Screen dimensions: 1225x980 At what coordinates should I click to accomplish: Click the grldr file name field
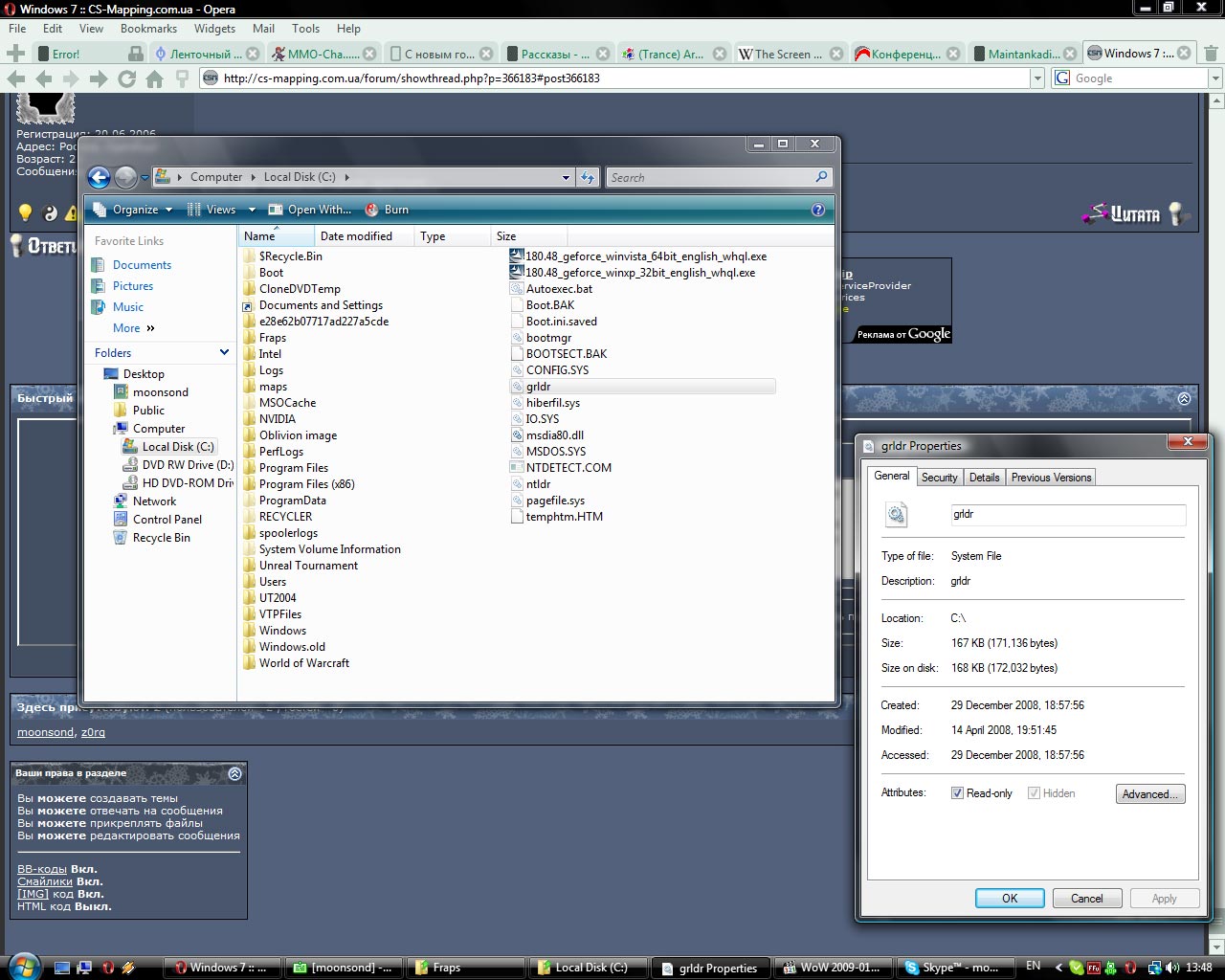(x=1068, y=515)
